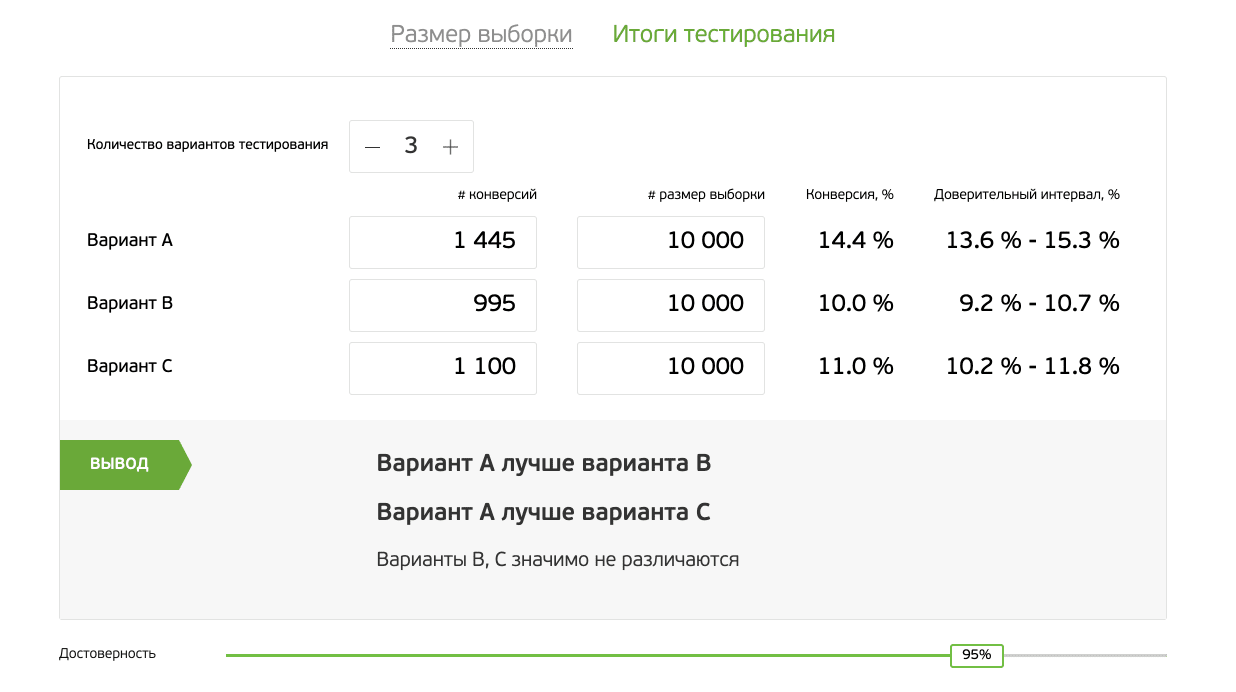1236x692 pixels.
Task: Select Вариант A sample size field
Action: tap(670, 242)
